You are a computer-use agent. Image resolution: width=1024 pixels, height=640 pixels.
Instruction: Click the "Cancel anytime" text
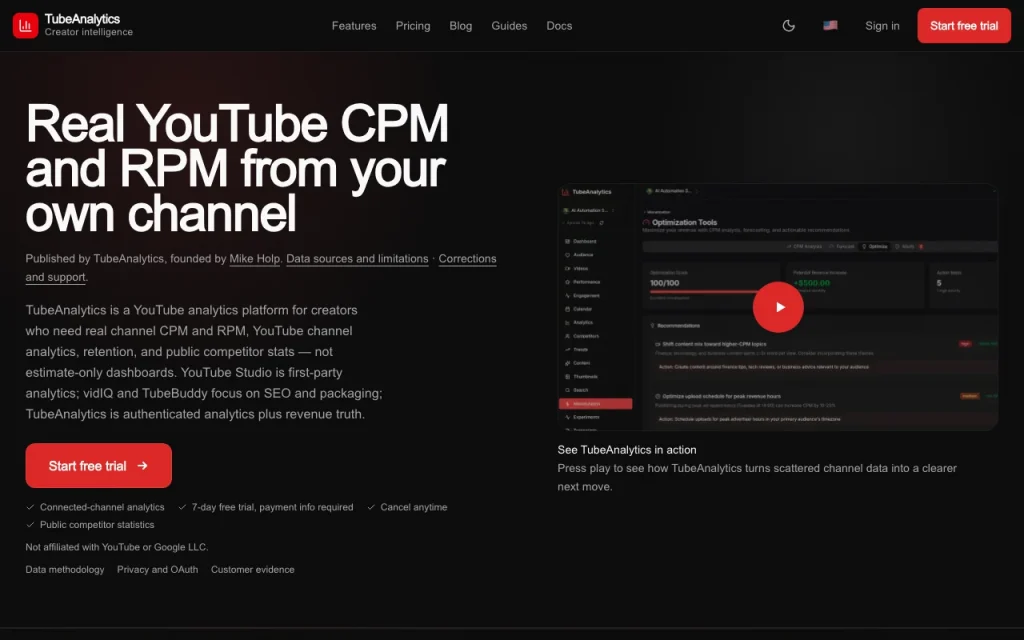[x=413, y=507]
